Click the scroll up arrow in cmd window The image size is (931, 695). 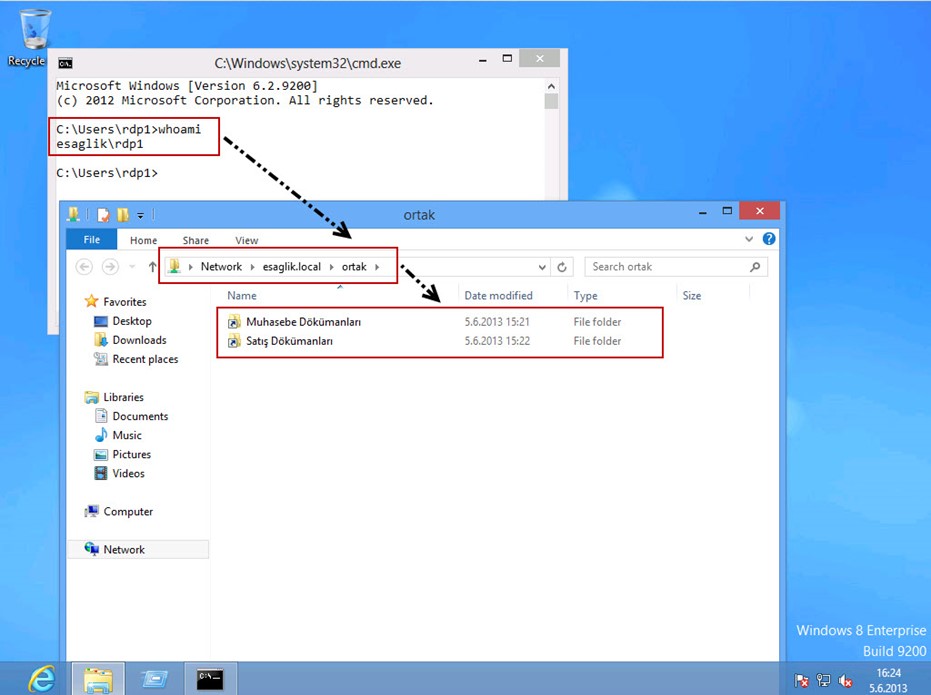[551, 87]
